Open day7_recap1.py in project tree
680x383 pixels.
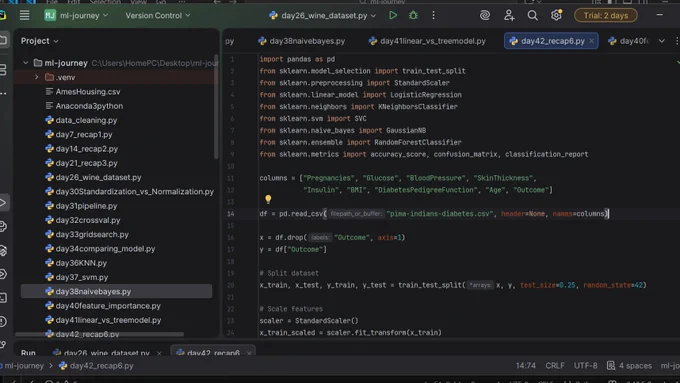(x=79, y=134)
